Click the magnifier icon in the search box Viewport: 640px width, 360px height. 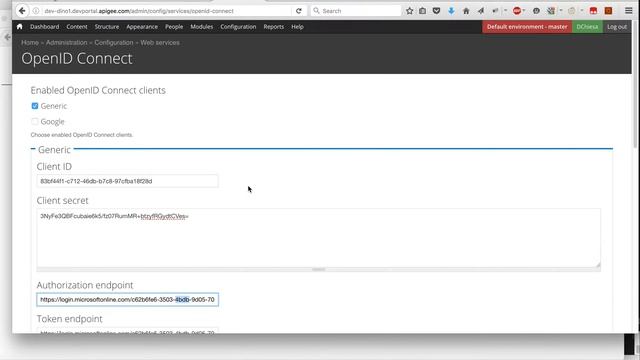[x=316, y=11]
